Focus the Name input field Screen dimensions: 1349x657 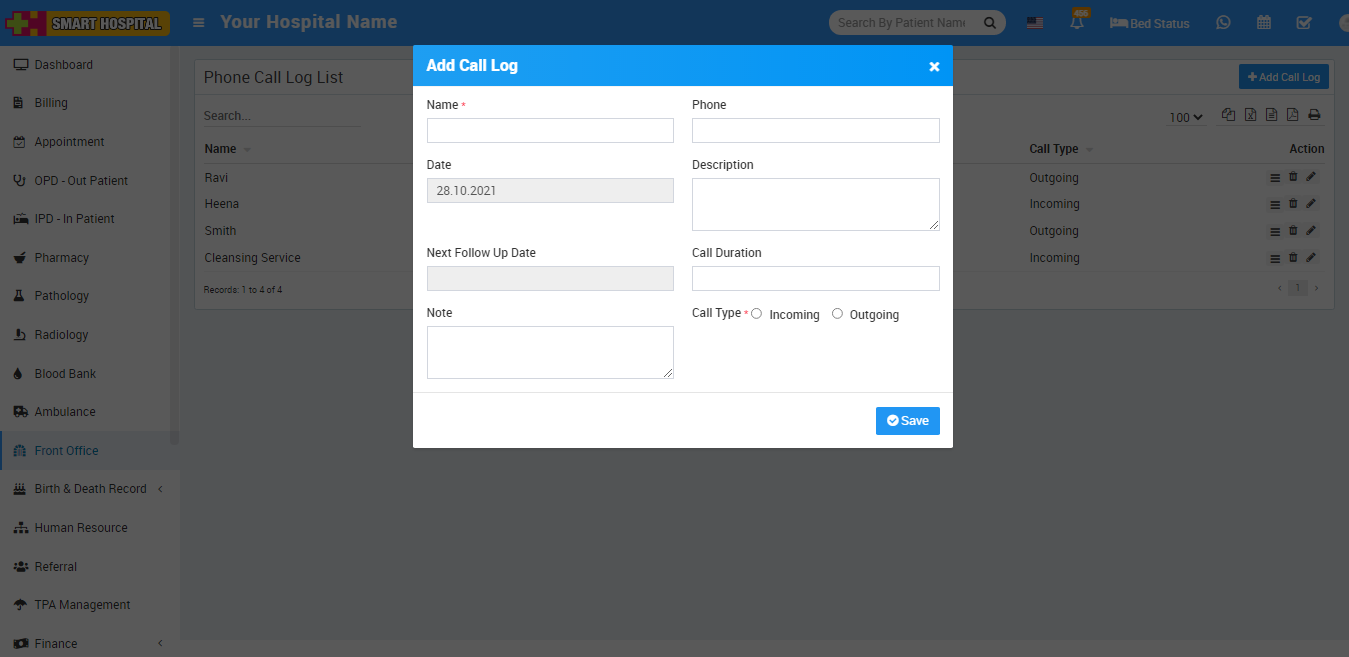pyautogui.click(x=550, y=131)
